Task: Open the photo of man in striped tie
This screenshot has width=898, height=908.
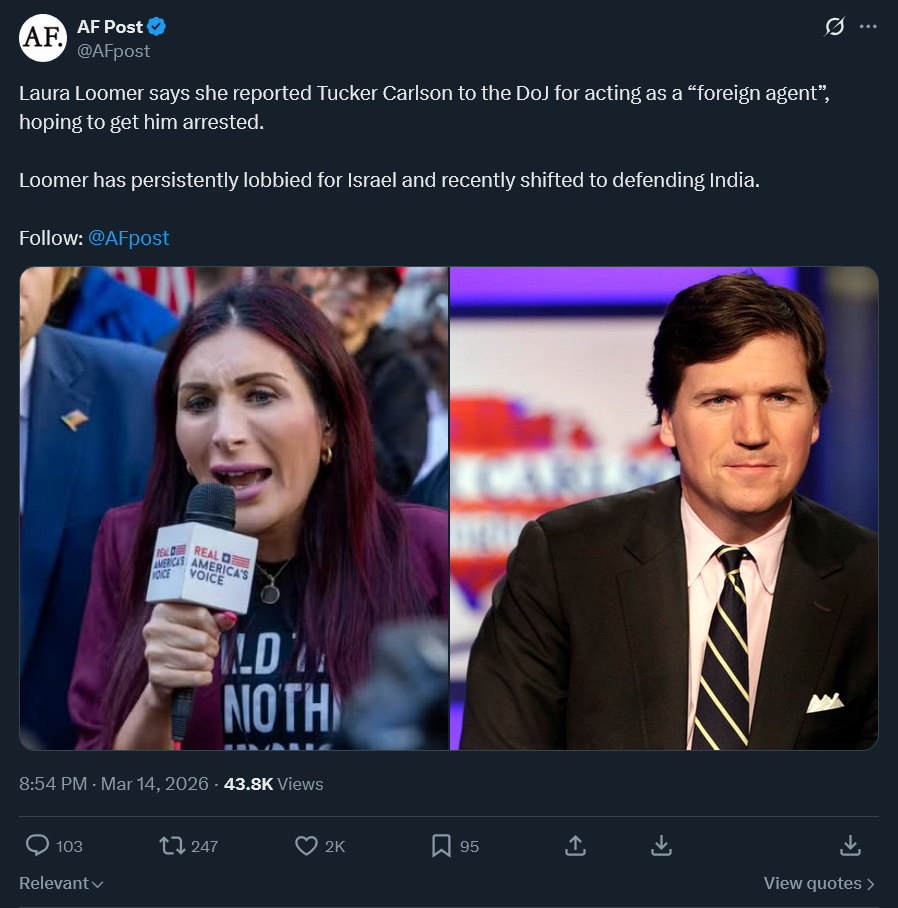Action: click(664, 508)
